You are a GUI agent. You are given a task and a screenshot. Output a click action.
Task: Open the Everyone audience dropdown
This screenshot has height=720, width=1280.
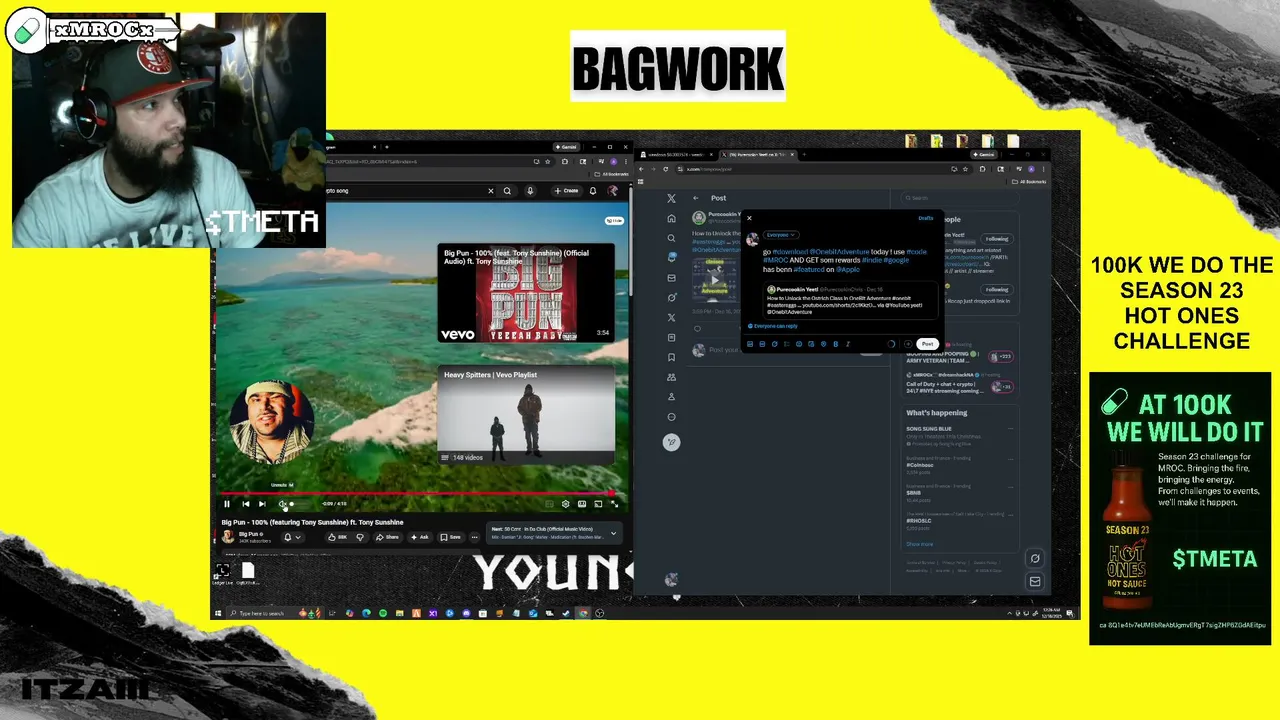[x=781, y=235]
